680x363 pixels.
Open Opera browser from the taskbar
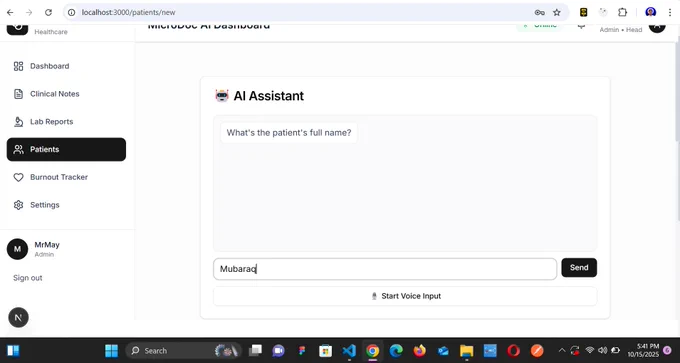[x=513, y=350]
